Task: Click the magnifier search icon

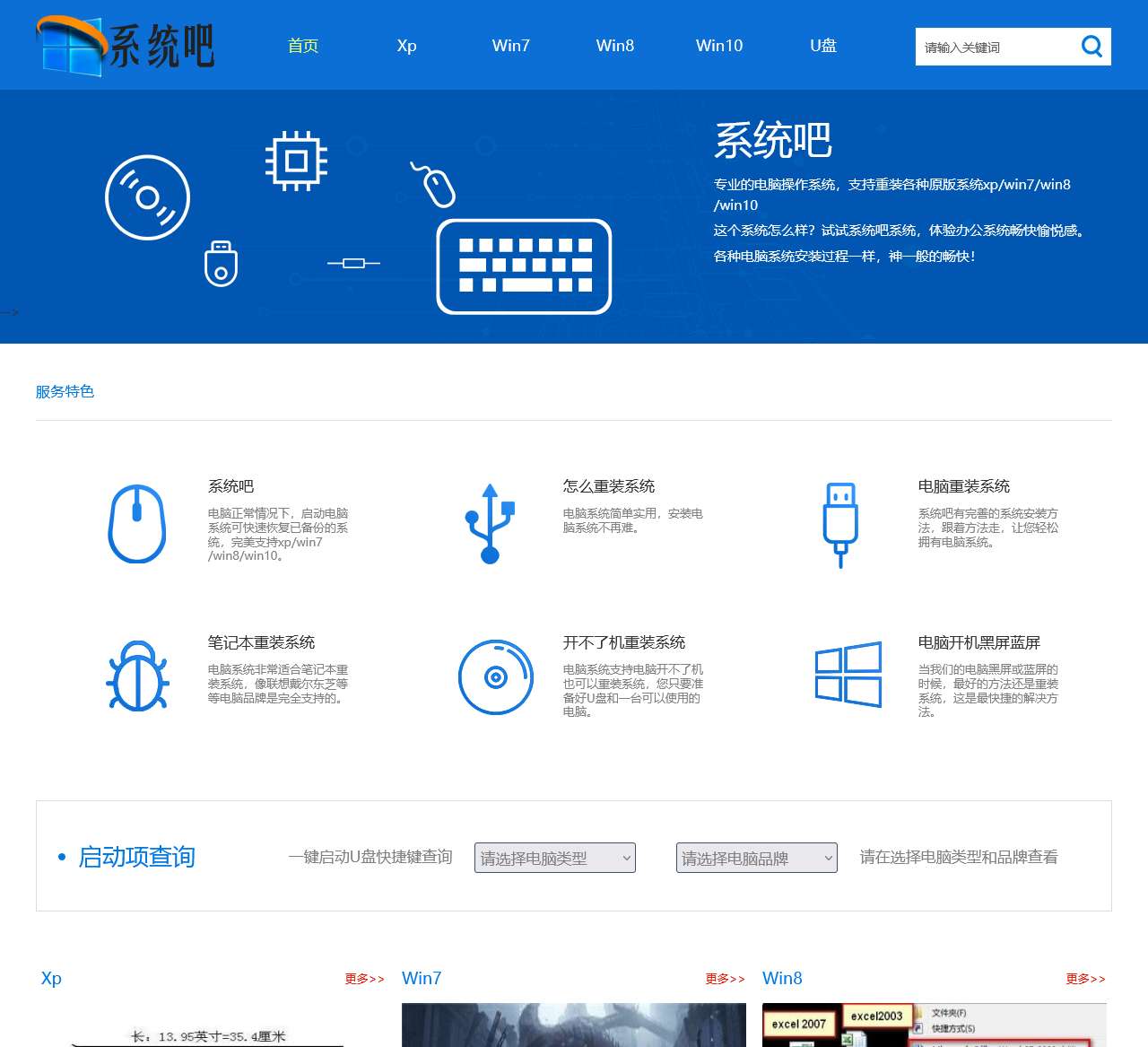Action: (1091, 46)
